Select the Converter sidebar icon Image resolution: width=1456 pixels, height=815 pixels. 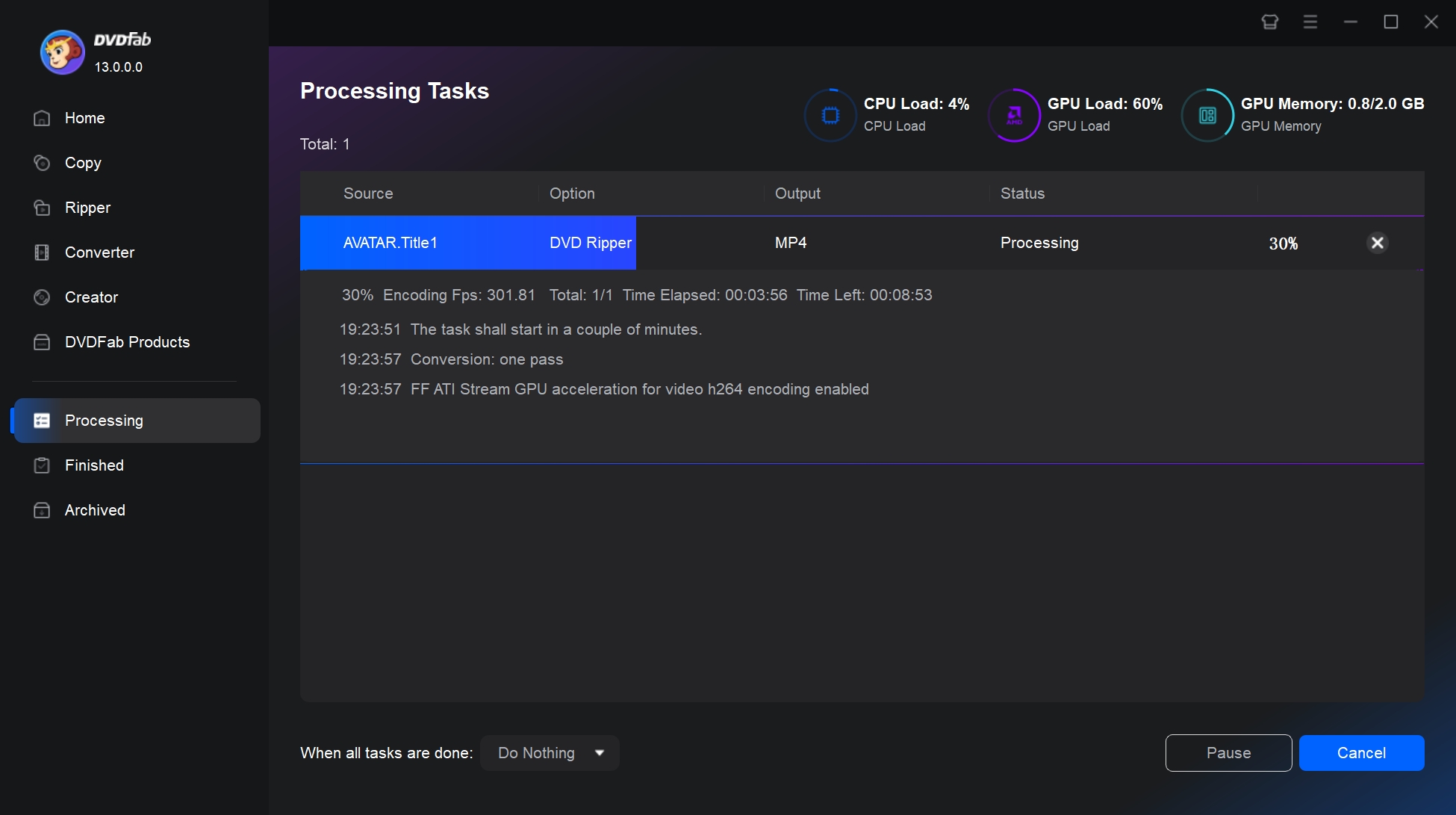[x=41, y=252]
